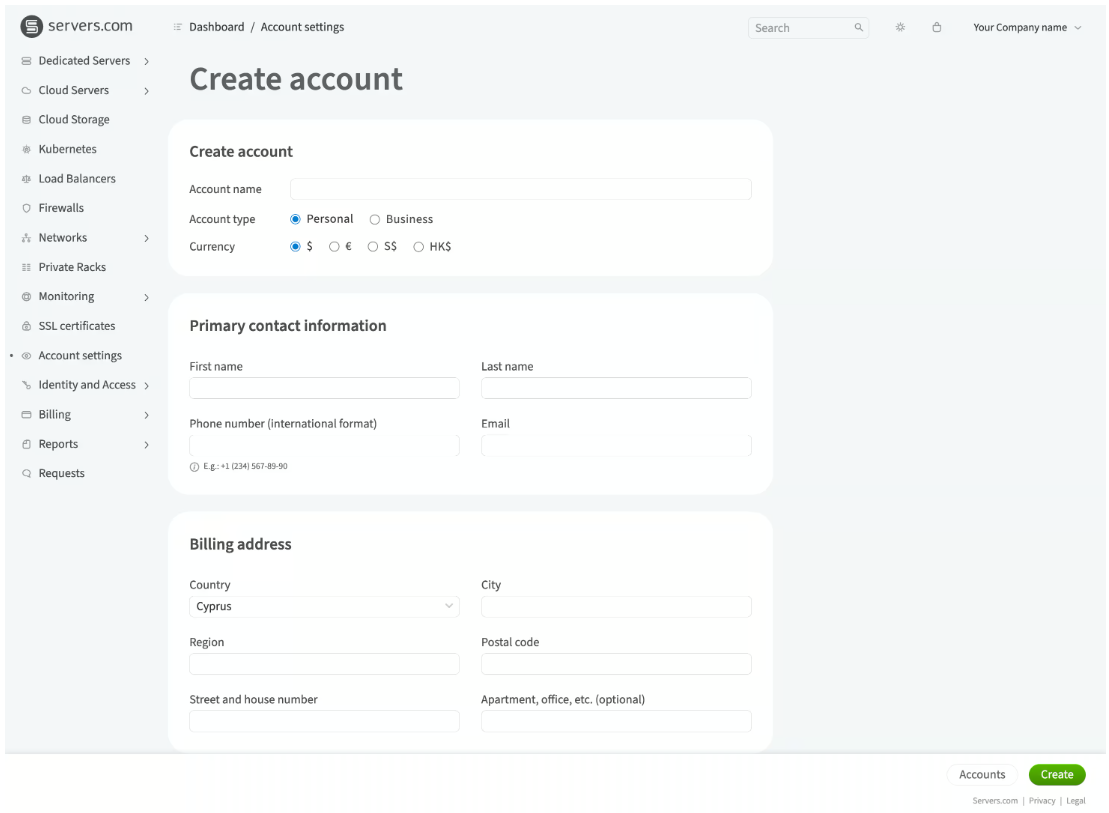Screen dimensions: 1109x813
Task: Click the sidebar collapse icon beside Dashboard
Action: click(177, 28)
